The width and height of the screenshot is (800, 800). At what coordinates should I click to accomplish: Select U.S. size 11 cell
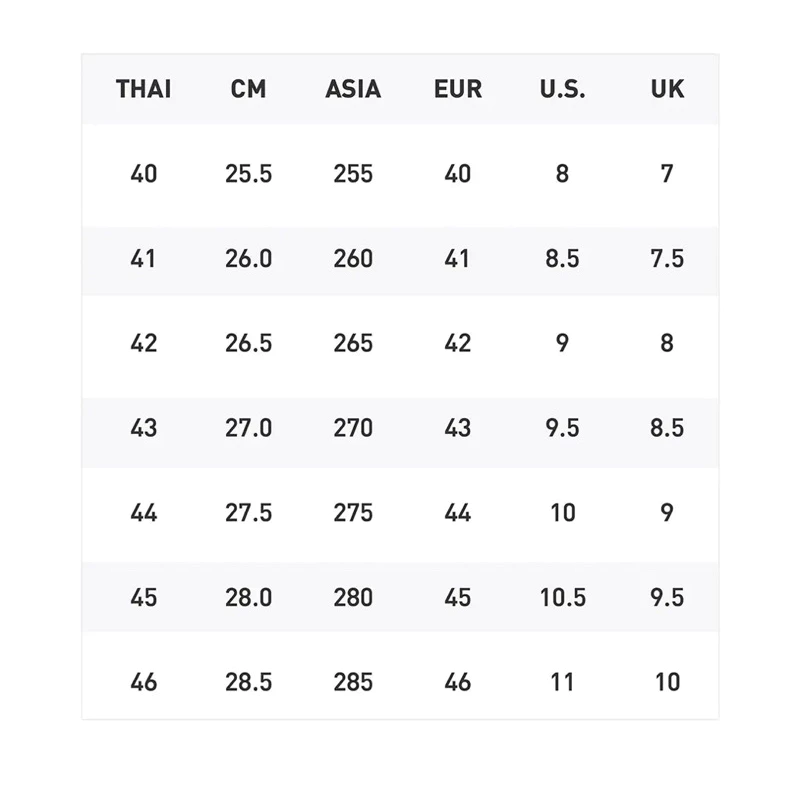point(562,682)
